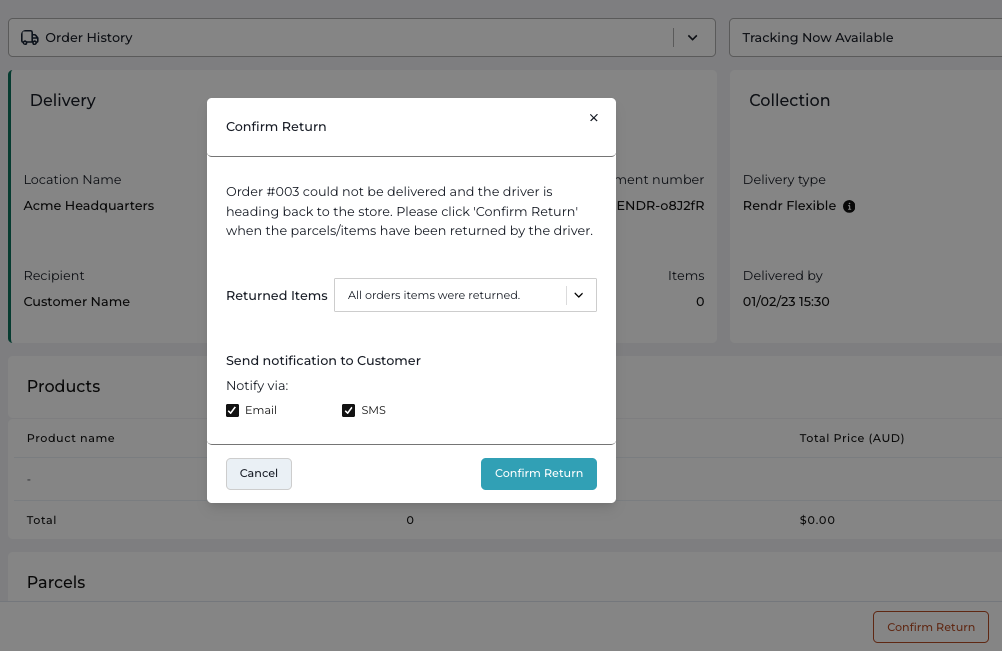The height and width of the screenshot is (651, 1002).
Task: Click the Product name column header
Action: [x=71, y=438]
